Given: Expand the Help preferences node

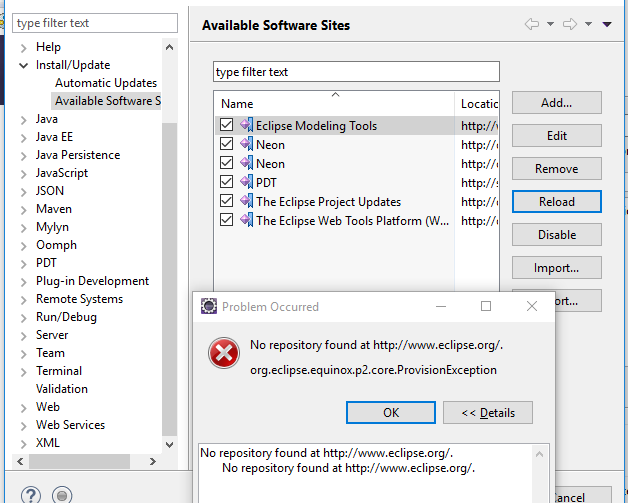Looking at the screenshot, I should [x=24, y=48].
